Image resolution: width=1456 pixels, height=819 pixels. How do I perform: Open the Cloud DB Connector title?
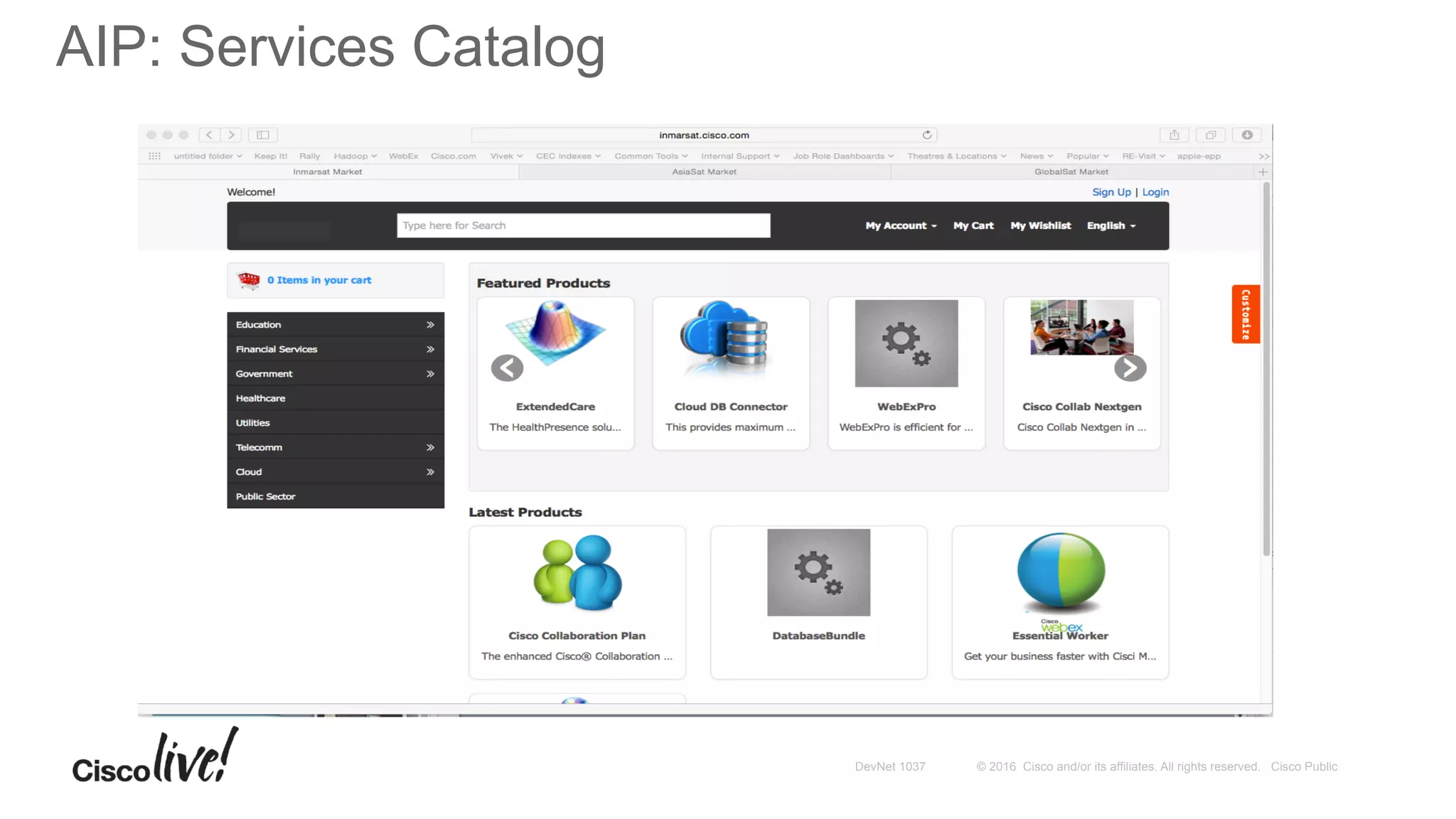coord(731,407)
